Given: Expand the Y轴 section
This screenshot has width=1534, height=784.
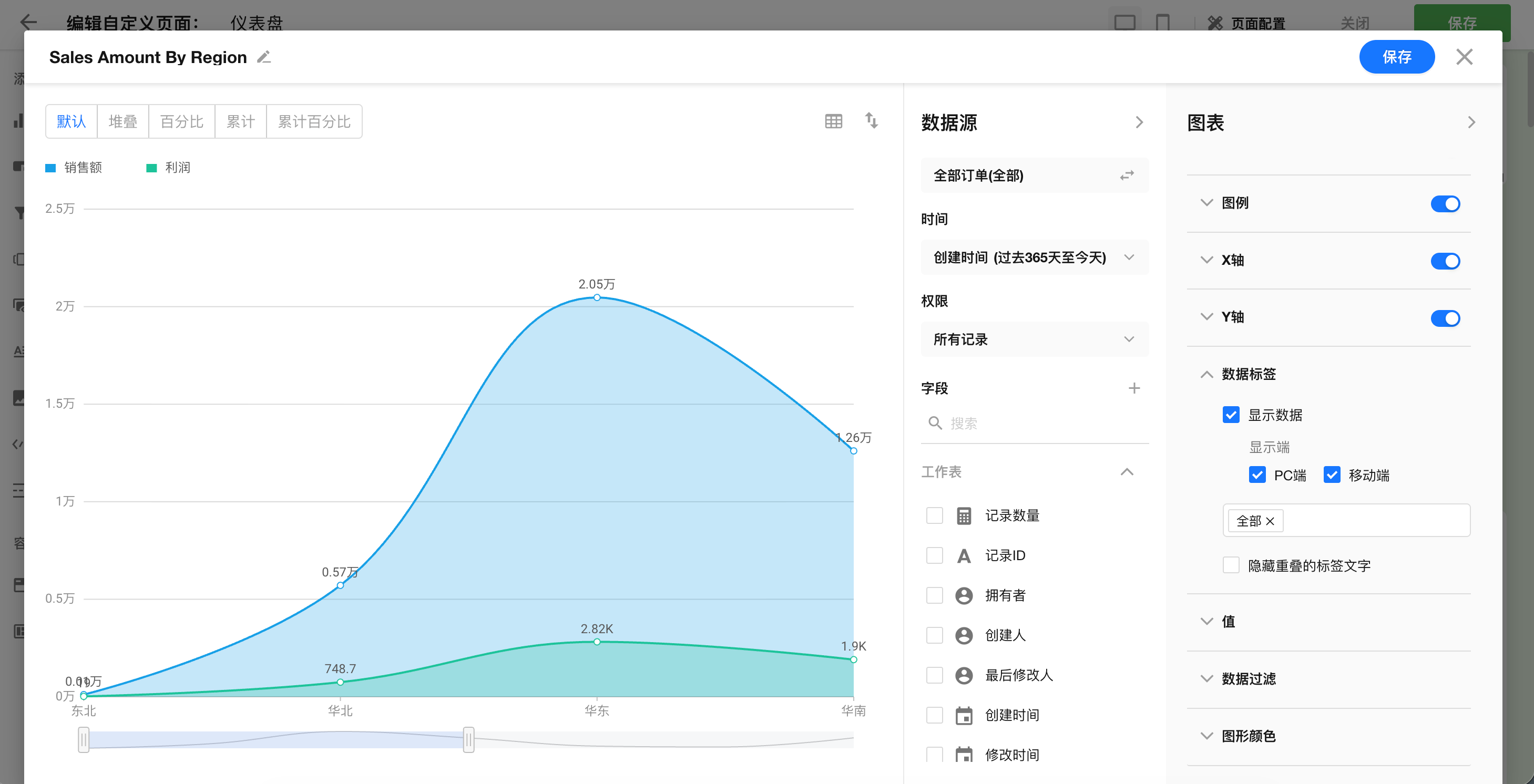Looking at the screenshot, I should coord(1206,317).
